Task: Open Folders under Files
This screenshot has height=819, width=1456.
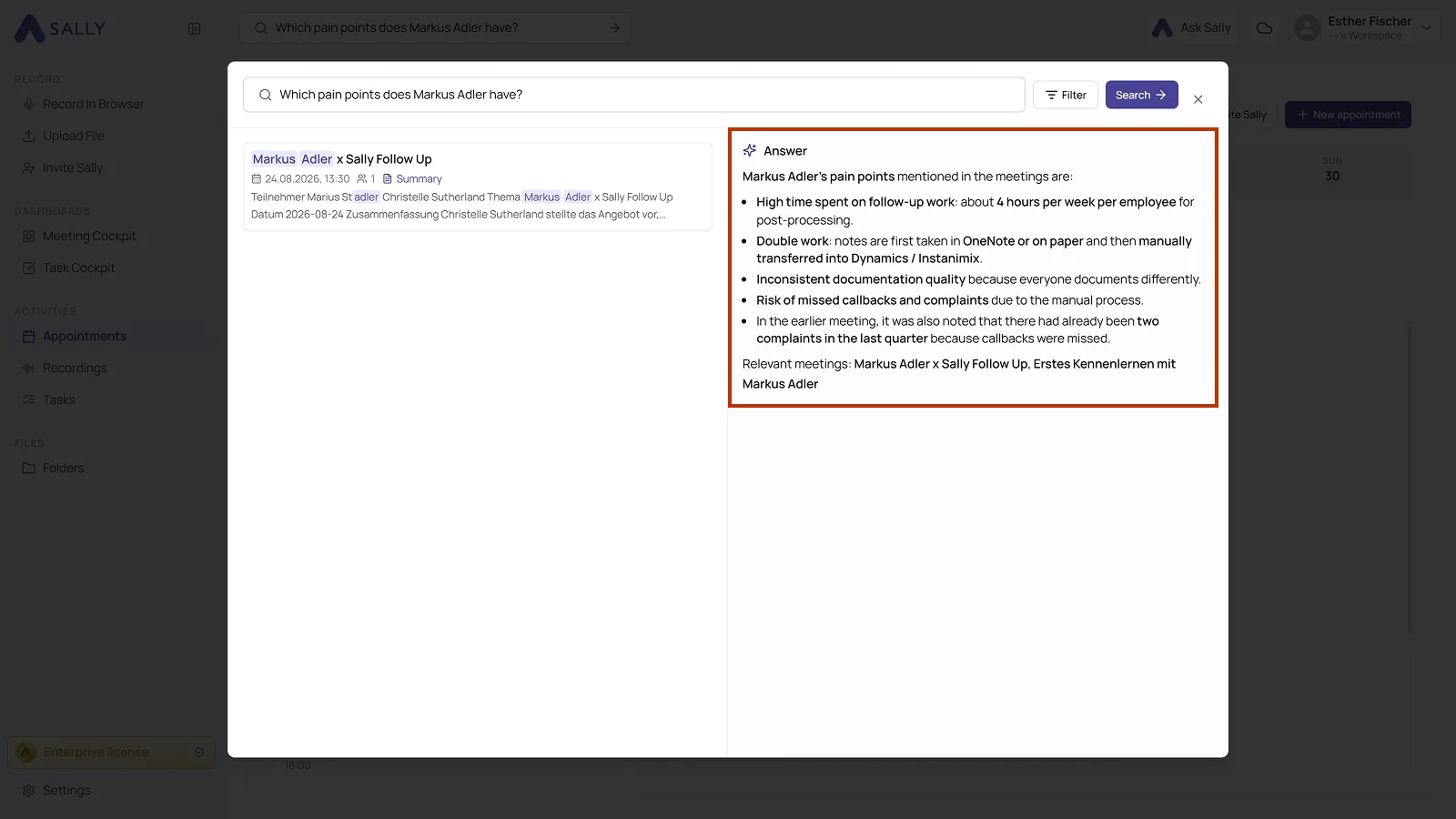Action: tap(63, 468)
